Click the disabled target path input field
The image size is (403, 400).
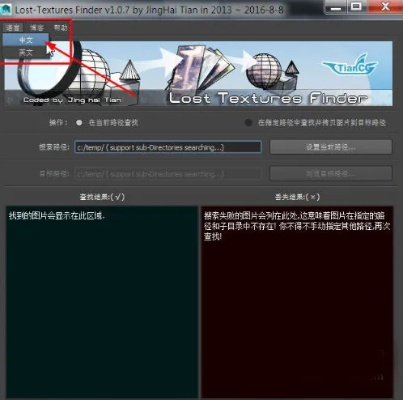(168, 174)
